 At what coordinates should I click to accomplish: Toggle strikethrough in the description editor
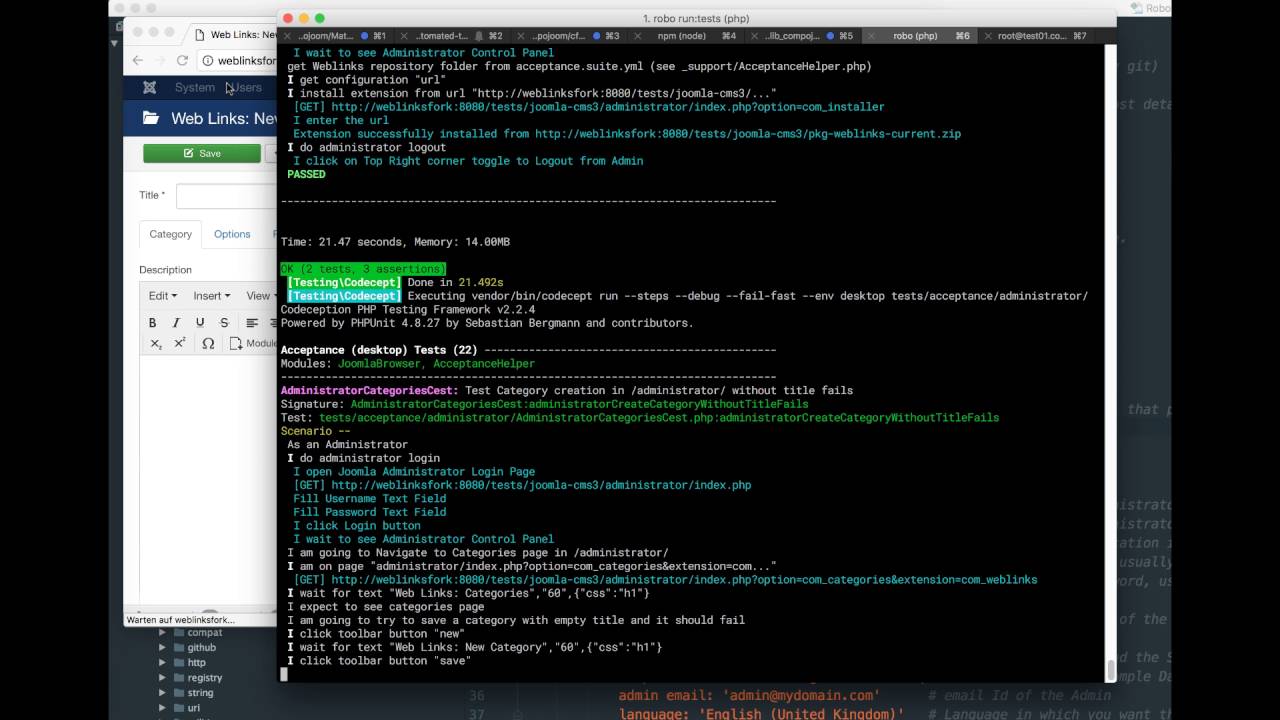pyautogui.click(x=224, y=323)
